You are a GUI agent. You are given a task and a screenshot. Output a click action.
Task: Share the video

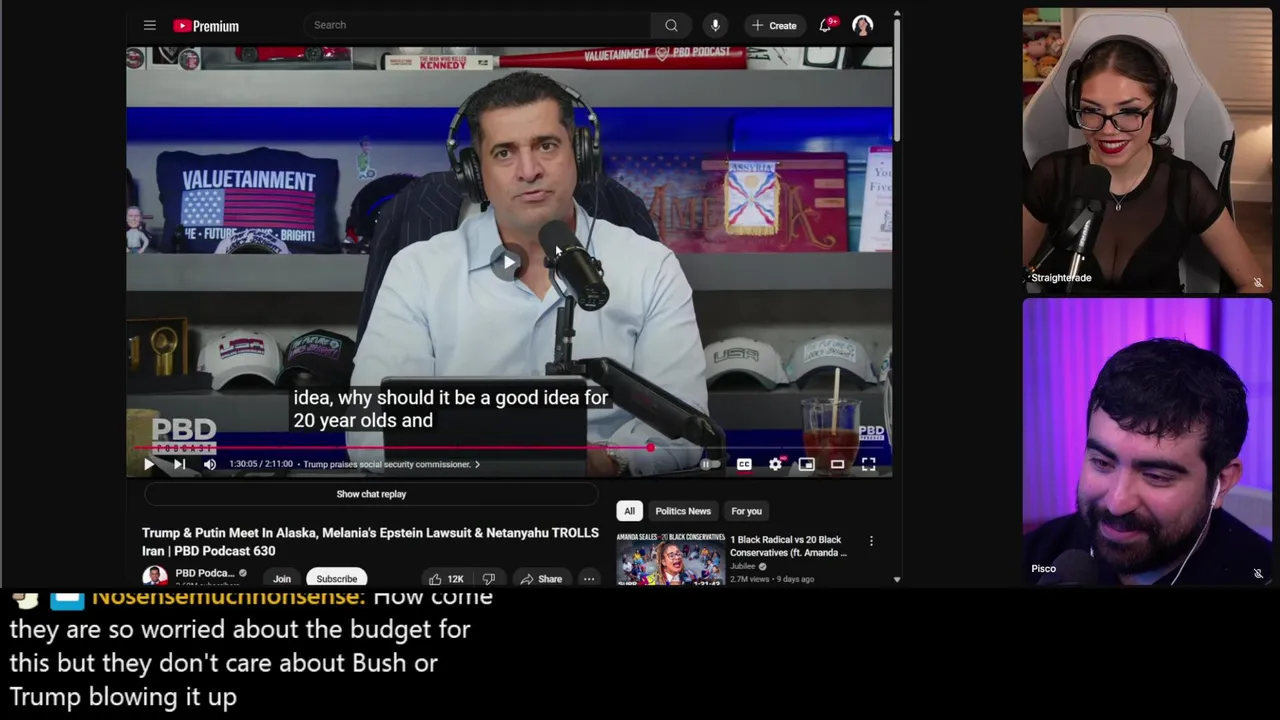(x=540, y=578)
